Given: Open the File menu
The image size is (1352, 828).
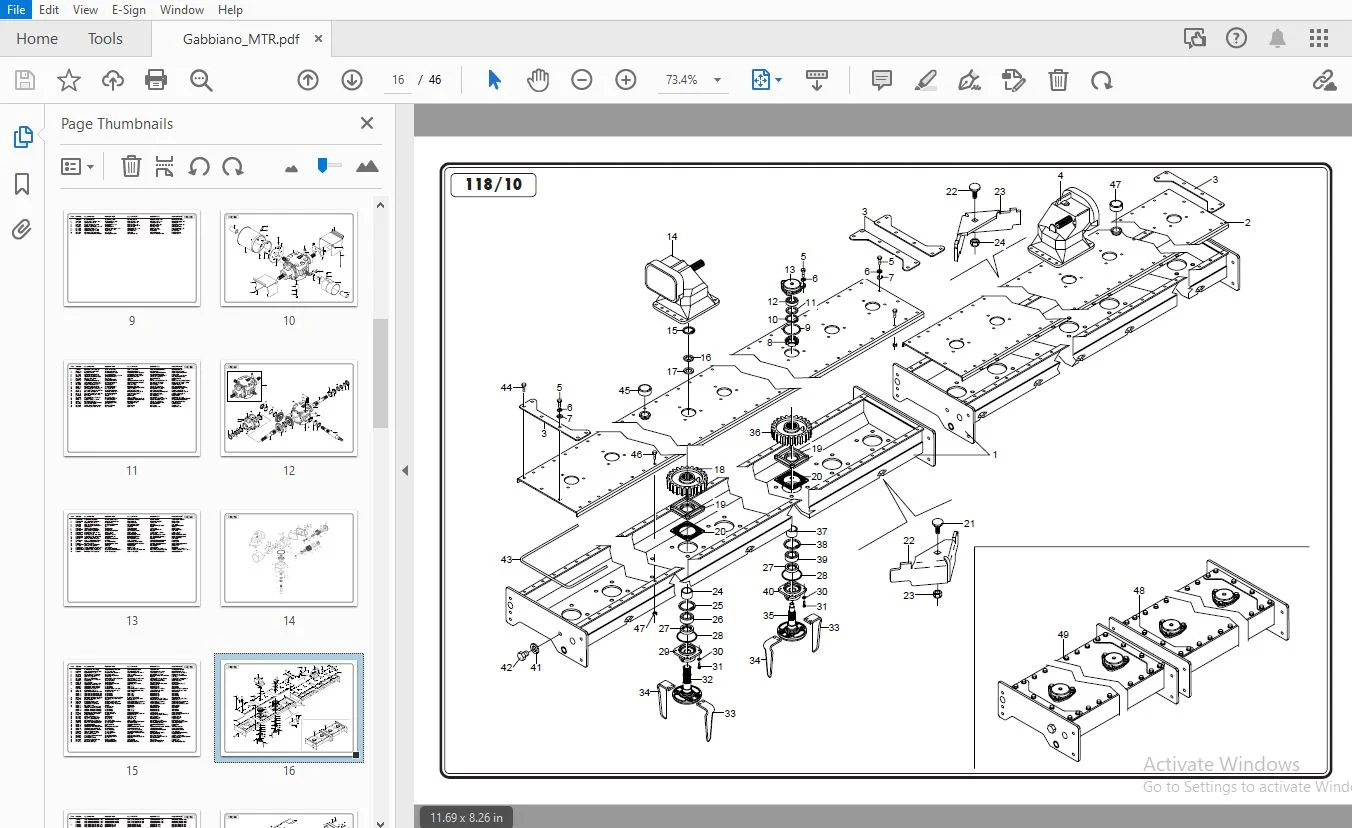Looking at the screenshot, I should pos(17,10).
